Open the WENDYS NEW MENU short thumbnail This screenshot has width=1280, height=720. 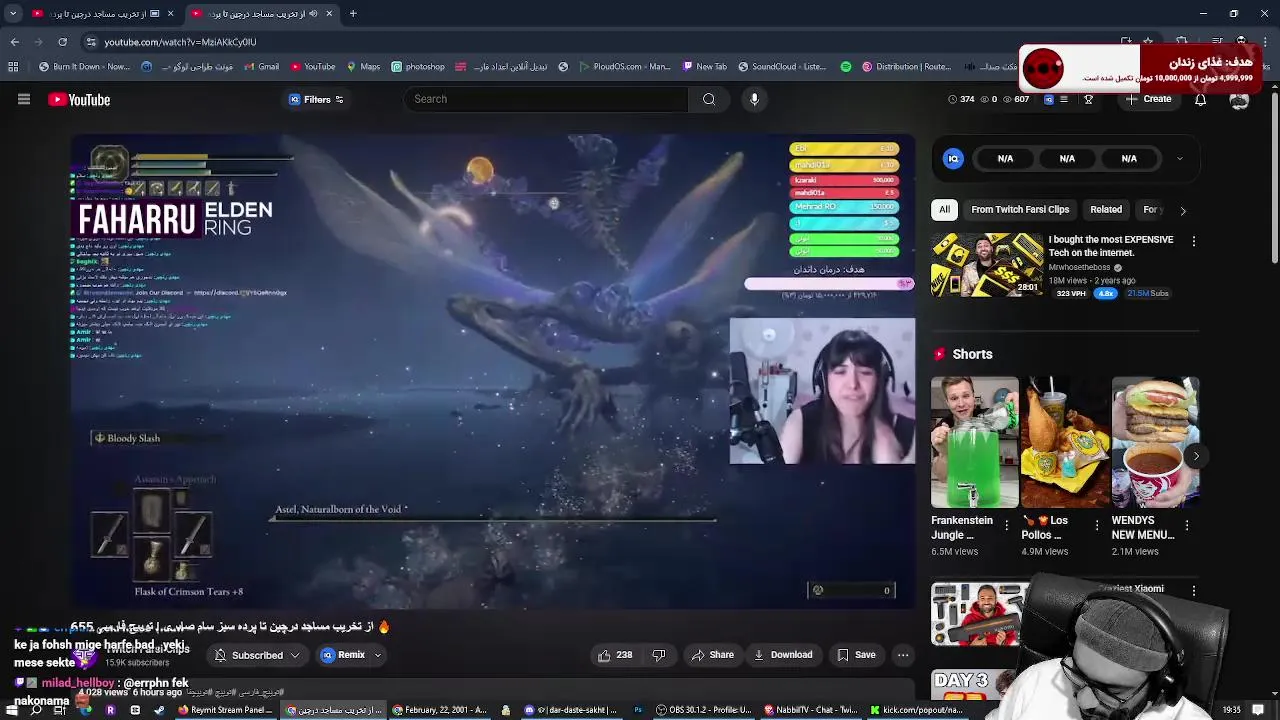point(1155,442)
